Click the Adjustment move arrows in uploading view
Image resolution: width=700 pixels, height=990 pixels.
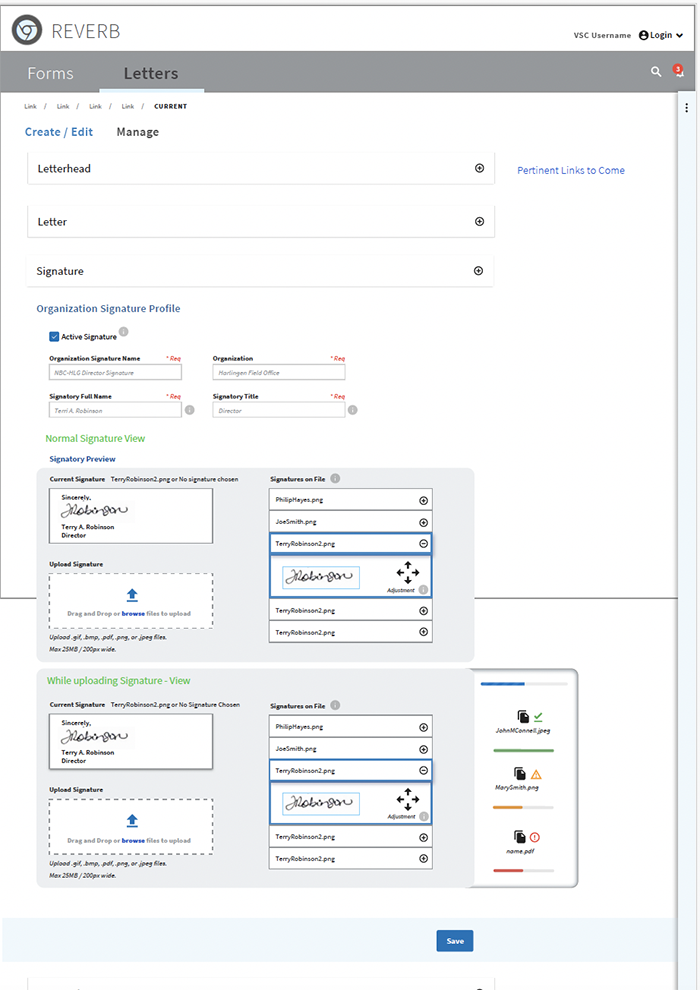408,799
